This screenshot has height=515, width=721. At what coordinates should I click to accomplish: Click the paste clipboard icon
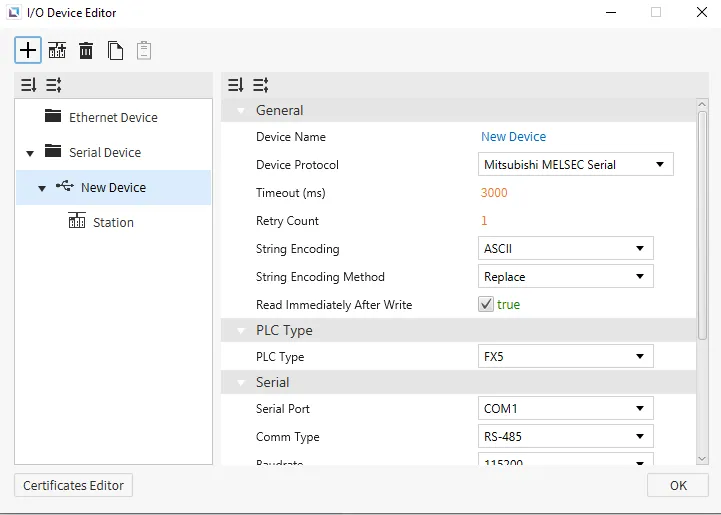(x=144, y=50)
